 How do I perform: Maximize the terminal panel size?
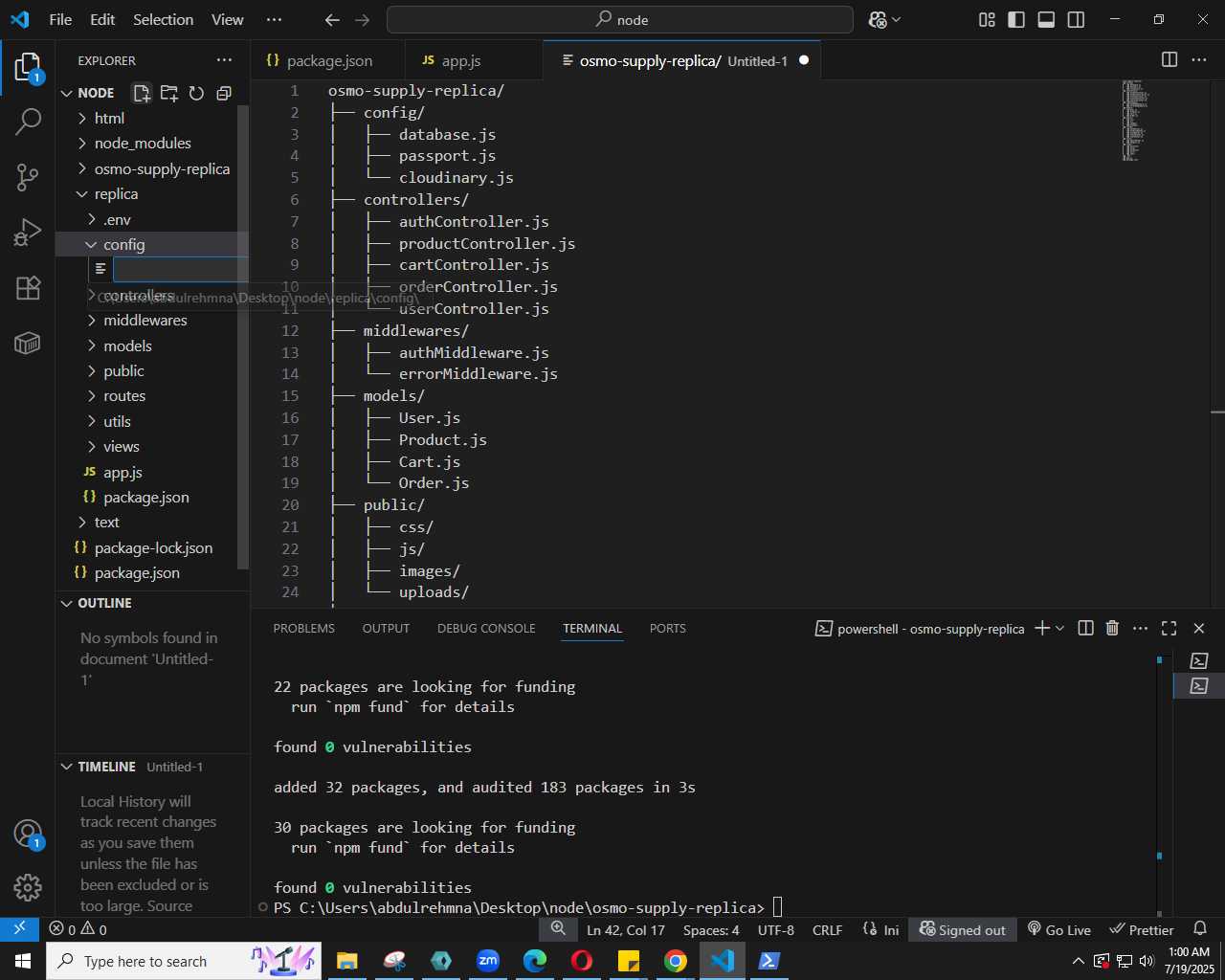(x=1169, y=629)
